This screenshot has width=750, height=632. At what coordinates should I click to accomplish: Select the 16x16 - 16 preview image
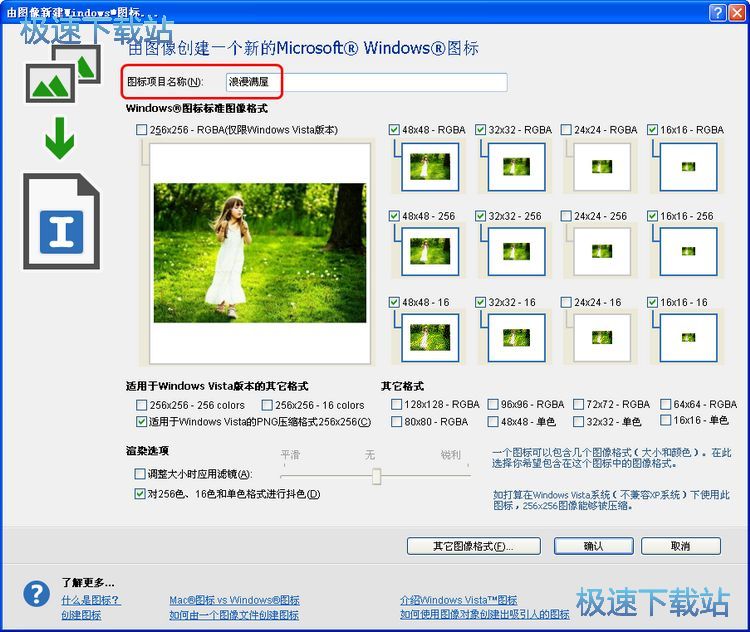click(x=688, y=337)
